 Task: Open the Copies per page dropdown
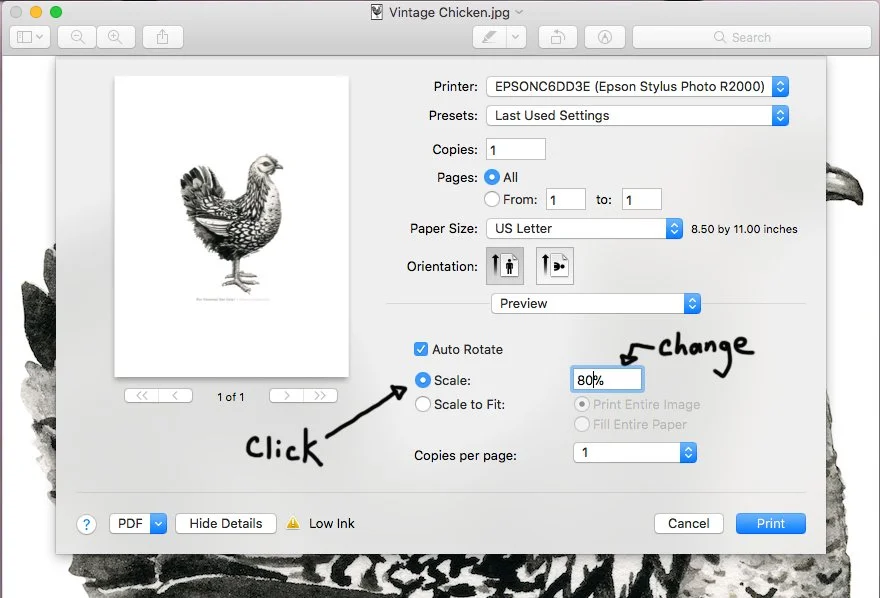635,453
